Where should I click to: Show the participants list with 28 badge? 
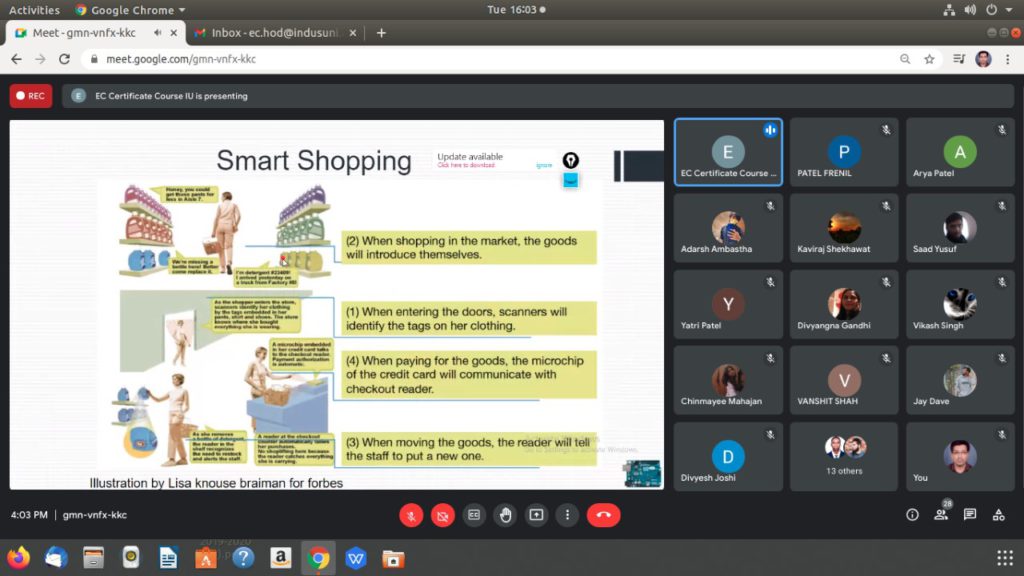941,515
